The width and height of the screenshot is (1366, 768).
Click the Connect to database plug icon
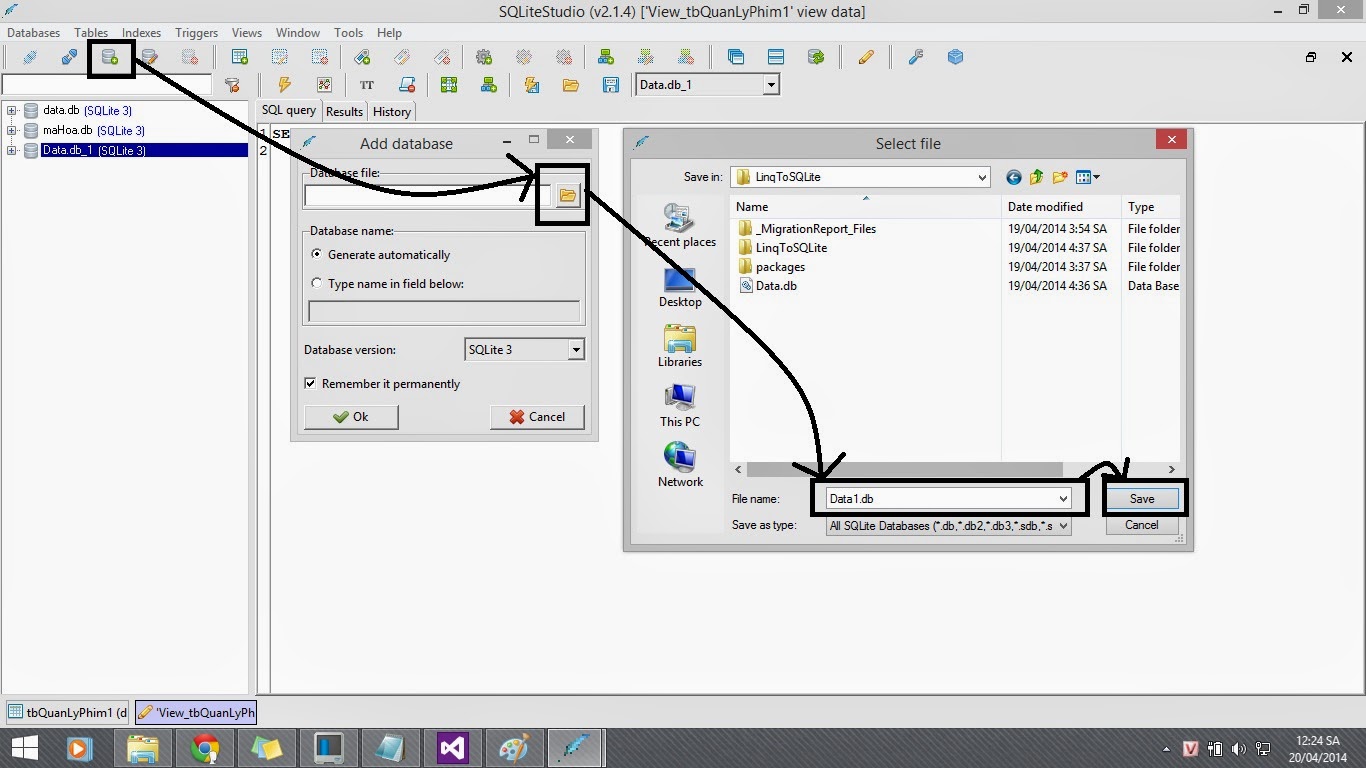coord(30,58)
